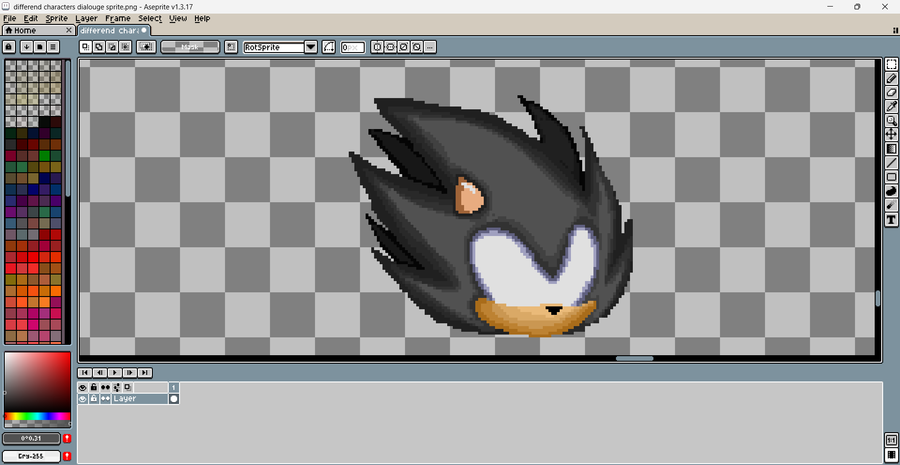Toggle vertical symmetry in options bar
Screen dimensions: 900x465
390,47
